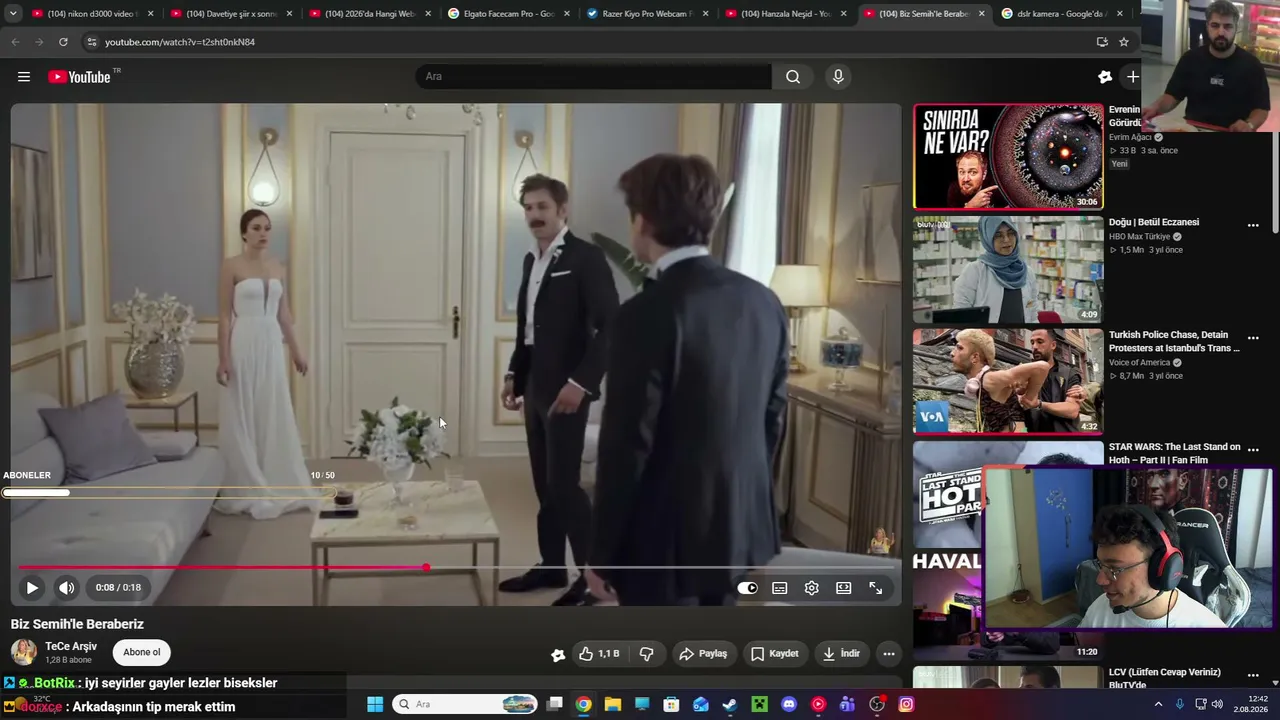Click the YouTube search field
The height and width of the screenshot is (720, 1280).
tap(593, 77)
